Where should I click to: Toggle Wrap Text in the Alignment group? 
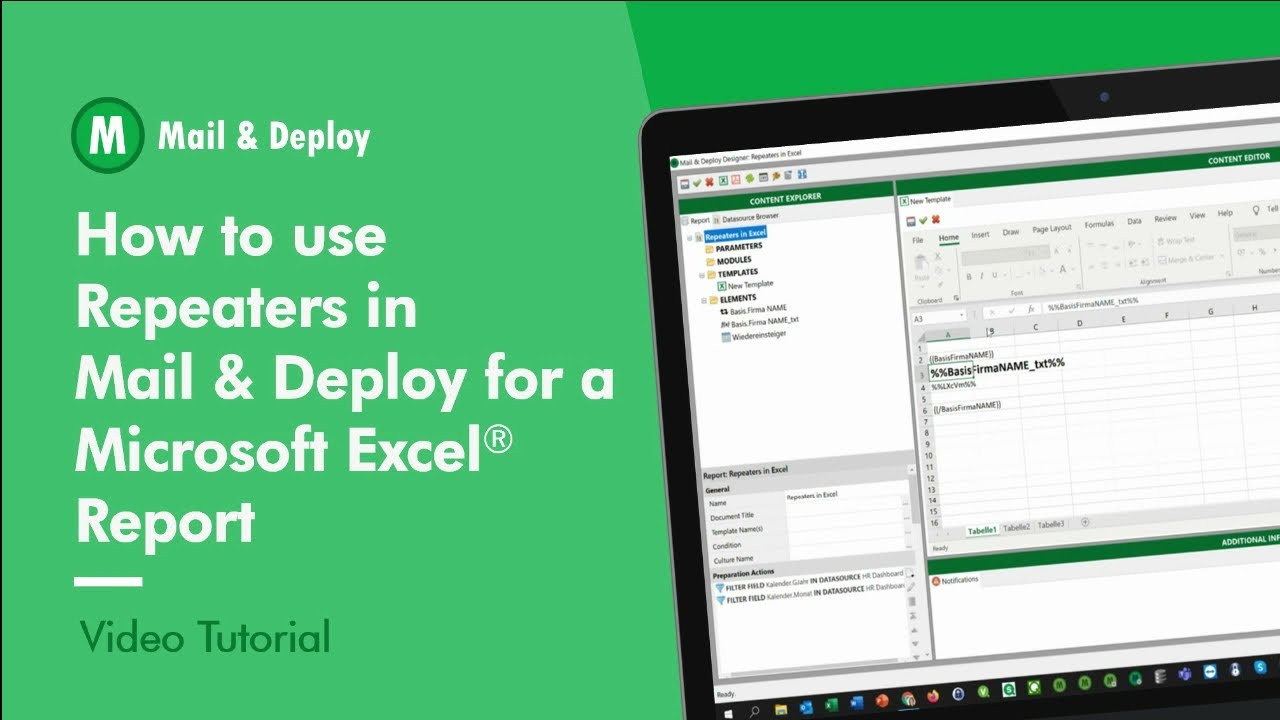[1177, 241]
